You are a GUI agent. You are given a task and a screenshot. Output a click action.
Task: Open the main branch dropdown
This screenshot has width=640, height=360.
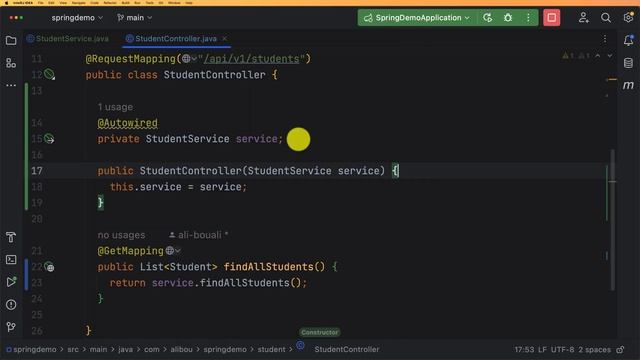coord(134,18)
